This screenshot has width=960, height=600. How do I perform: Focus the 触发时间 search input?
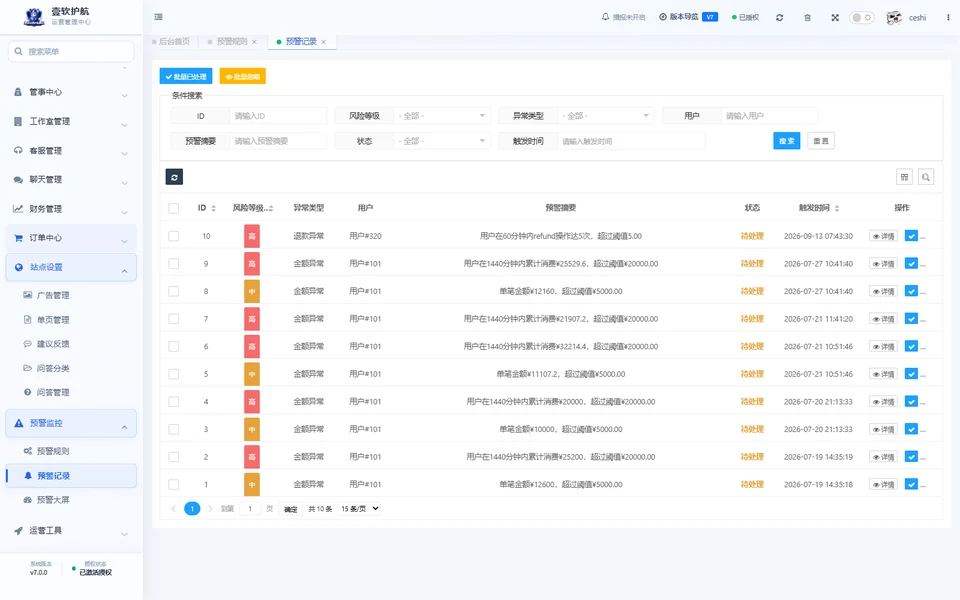coord(631,141)
